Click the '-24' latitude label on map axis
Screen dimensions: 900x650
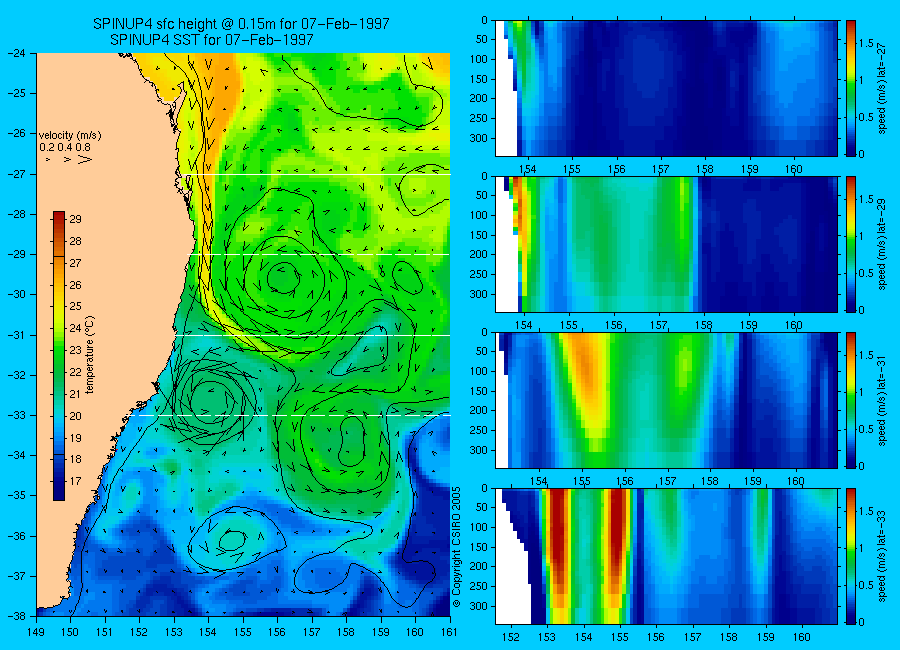pyautogui.click(x=16, y=53)
